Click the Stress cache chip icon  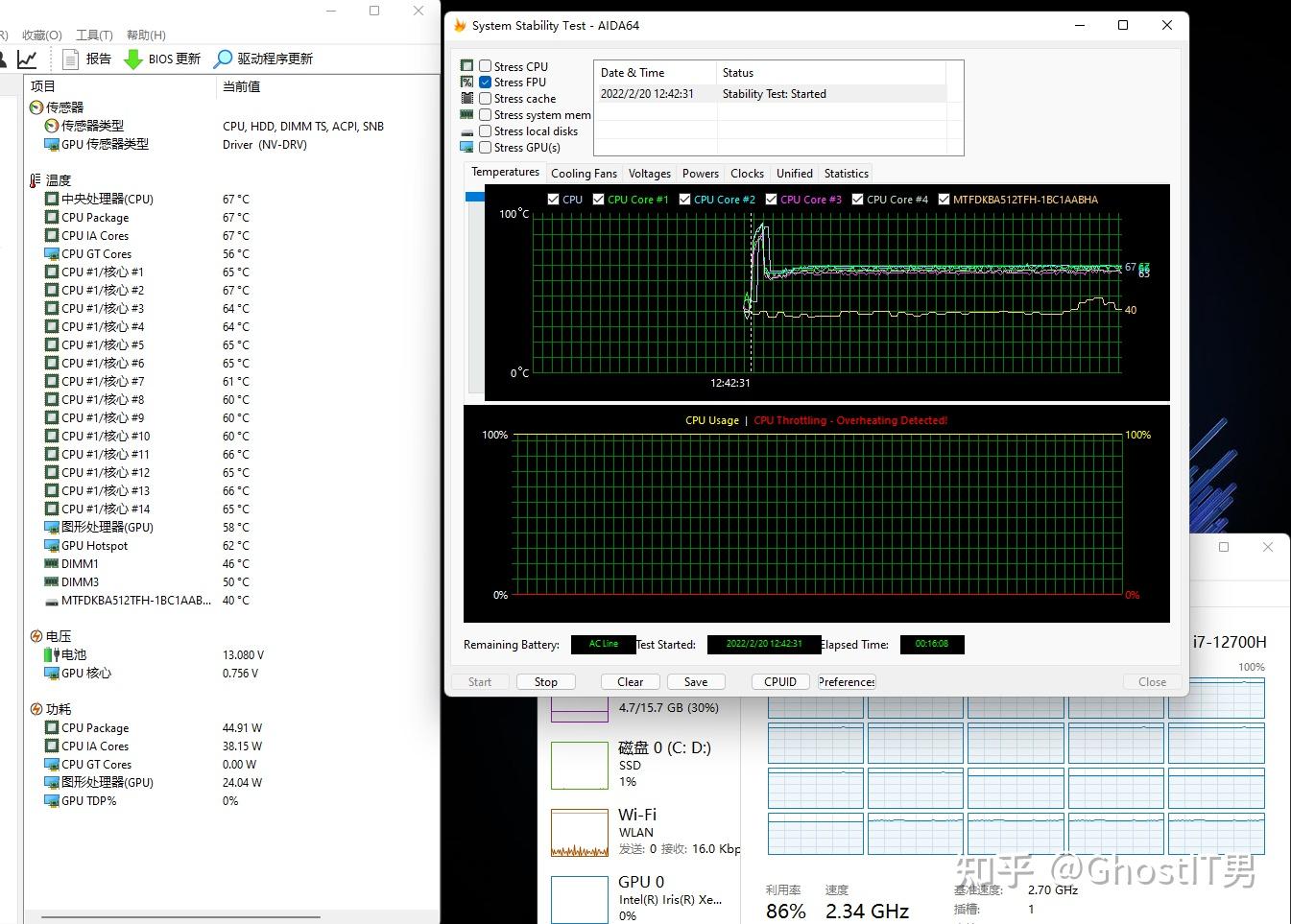pos(467,99)
